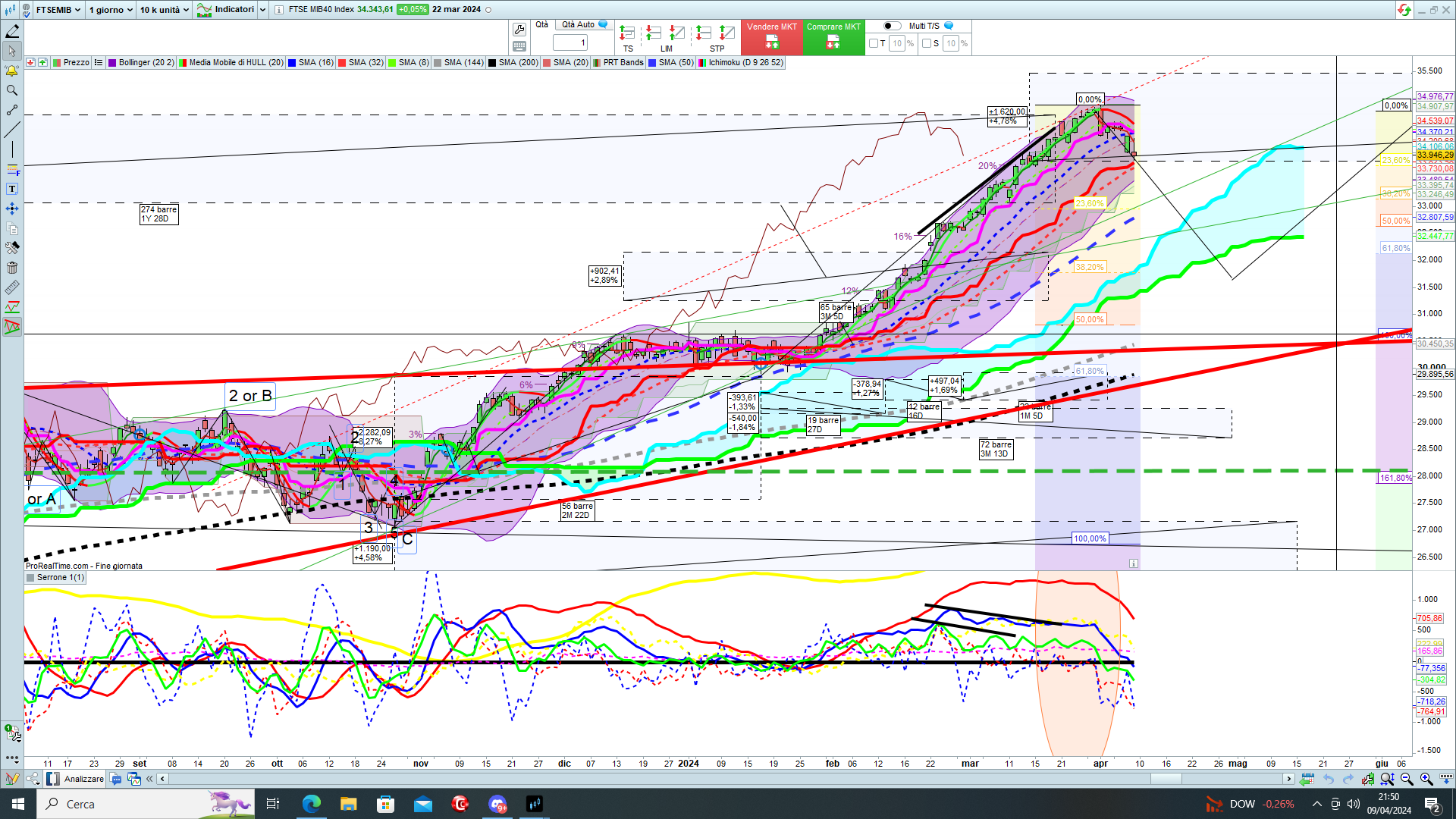Open File Explorer from the taskbar

(348, 804)
